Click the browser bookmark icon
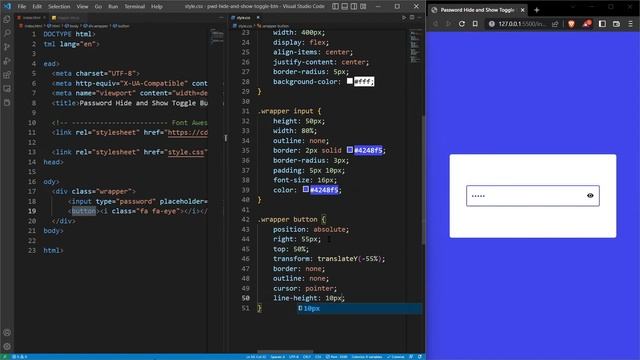Viewport: 640px width, 360px height. coord(475,24)
